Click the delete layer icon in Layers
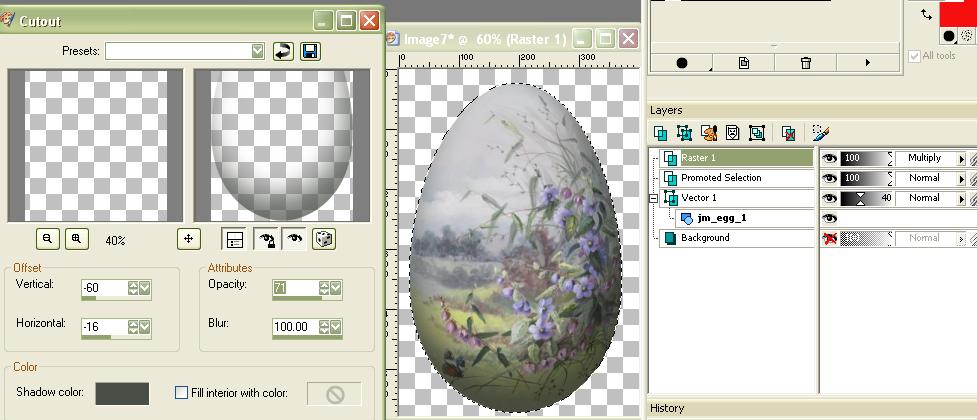This screenshot has height=420, width=977. click(x=788, y=133)
